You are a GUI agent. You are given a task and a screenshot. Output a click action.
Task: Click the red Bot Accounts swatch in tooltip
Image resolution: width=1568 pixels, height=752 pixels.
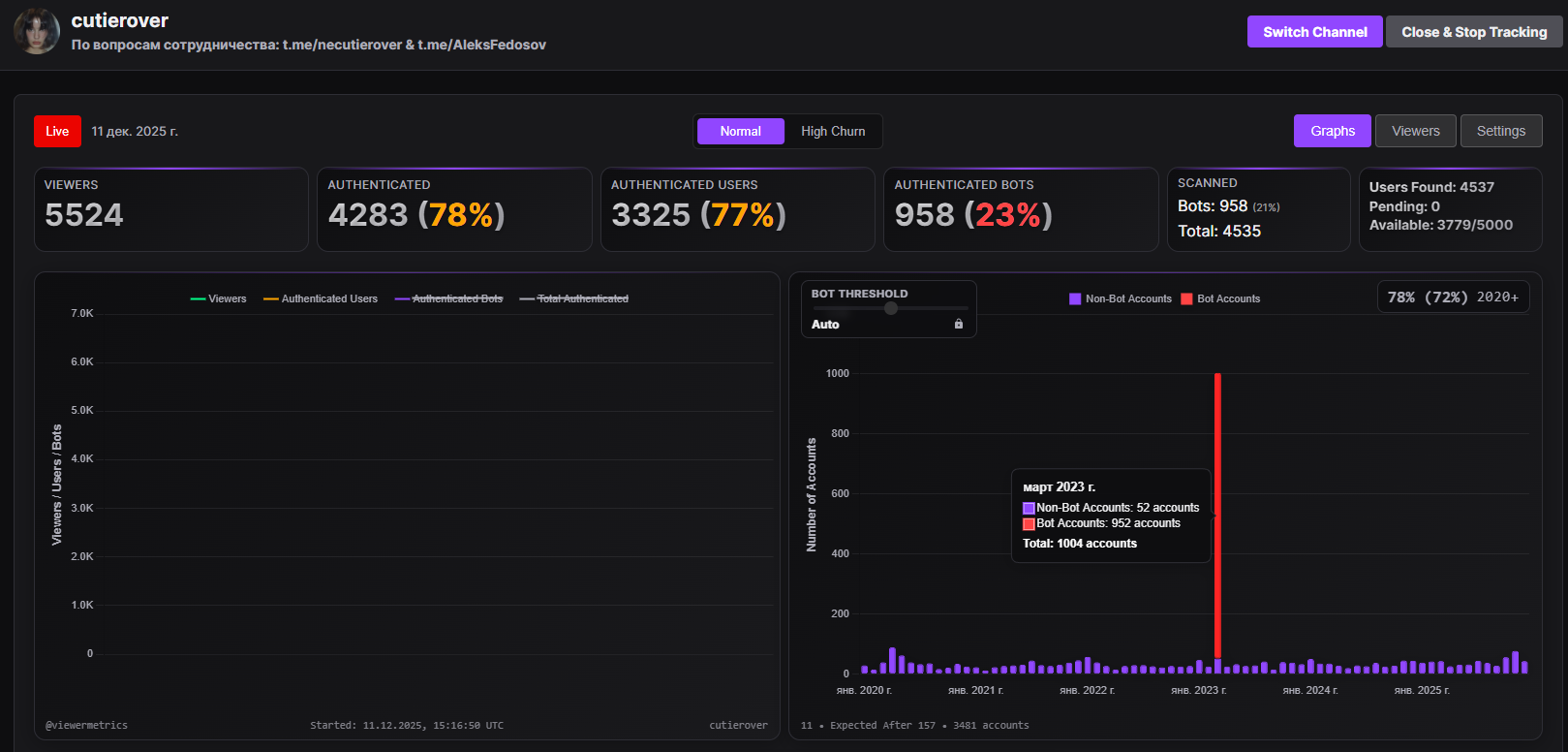1029,524
